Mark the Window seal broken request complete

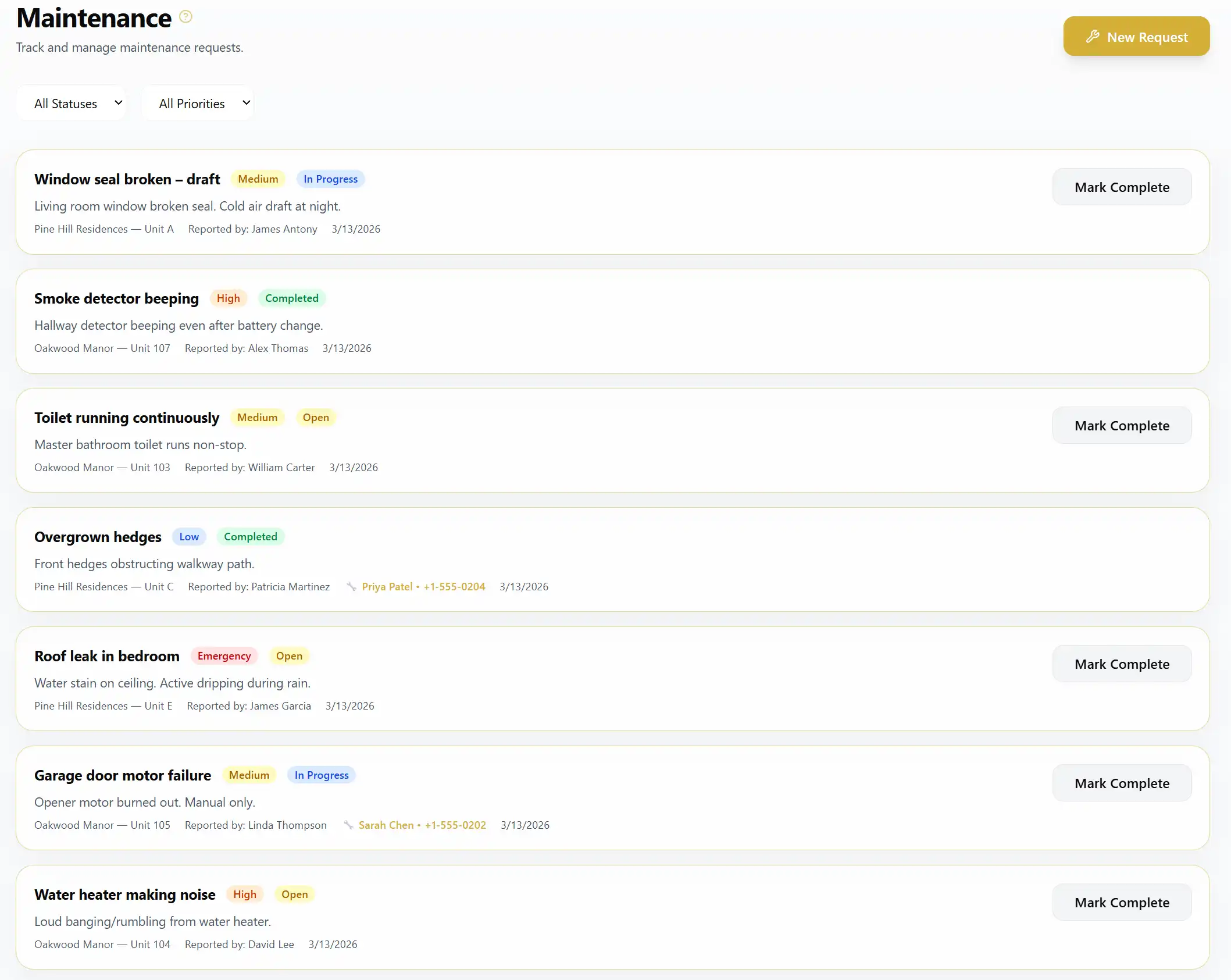(x=1122, y=187)
